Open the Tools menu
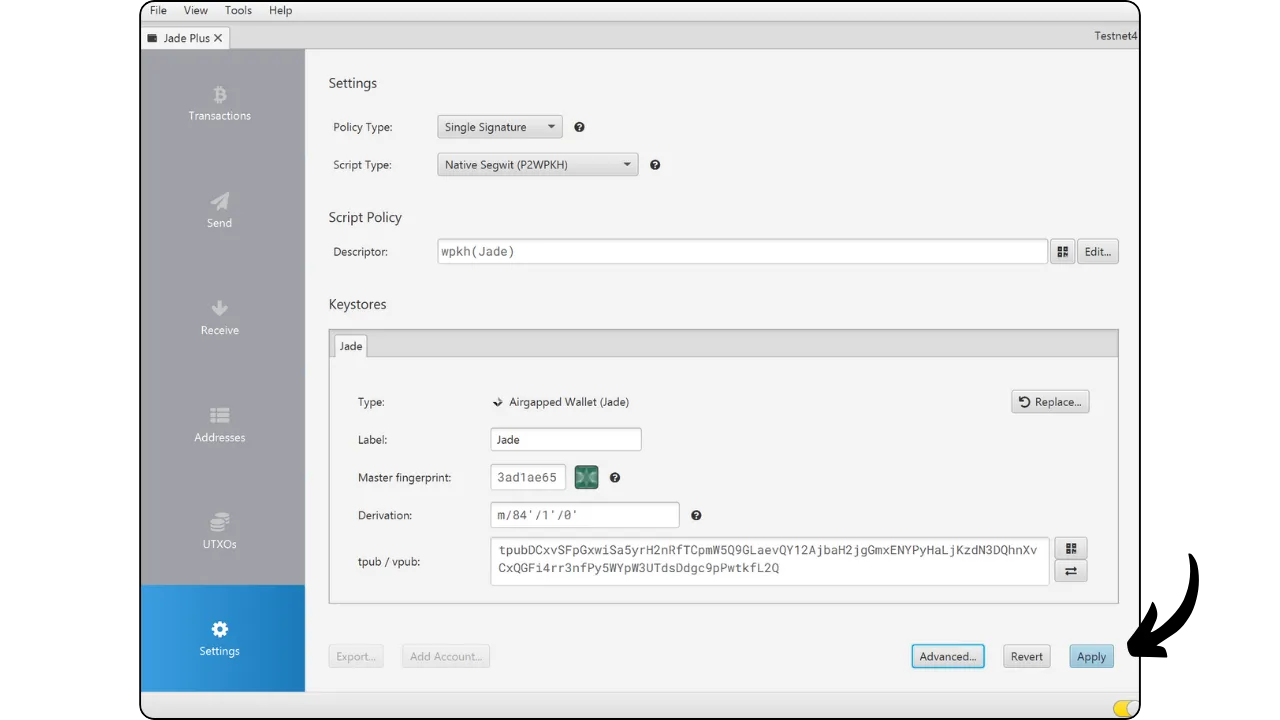1280x720 pixels. pyautogui.click(x=238, y=10)
